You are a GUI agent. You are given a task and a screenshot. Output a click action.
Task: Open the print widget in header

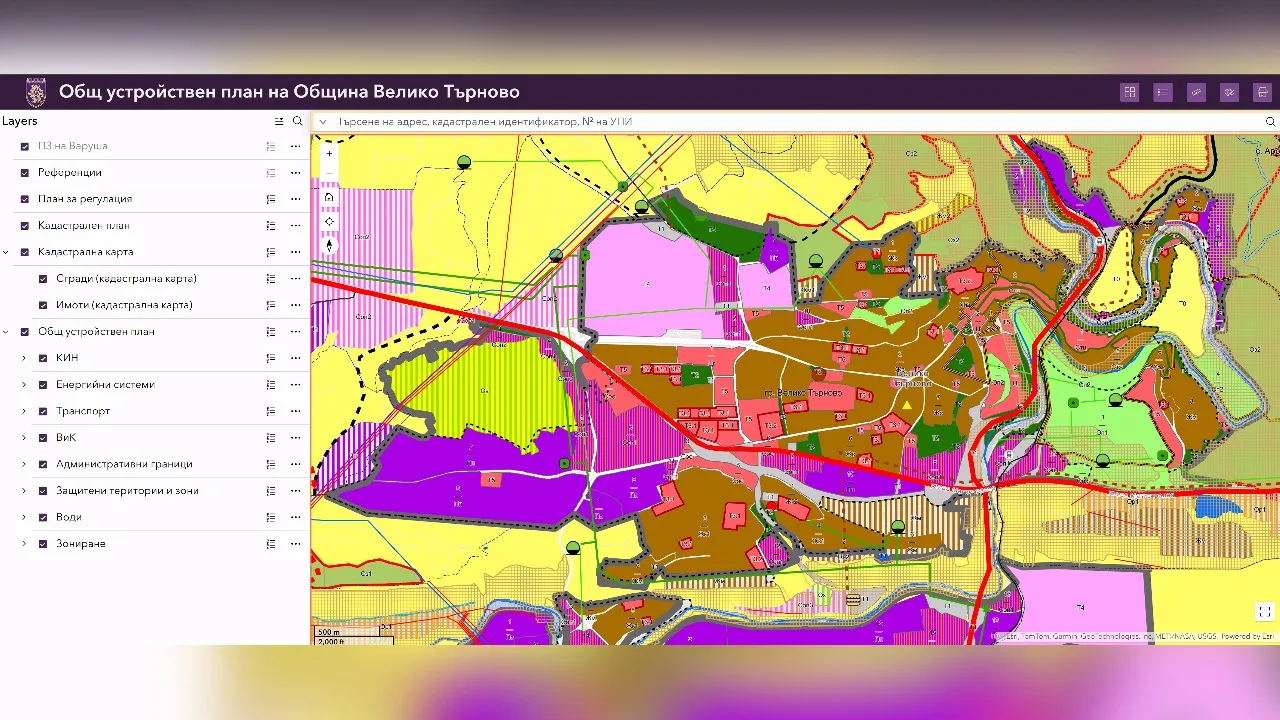(1264, 92)
